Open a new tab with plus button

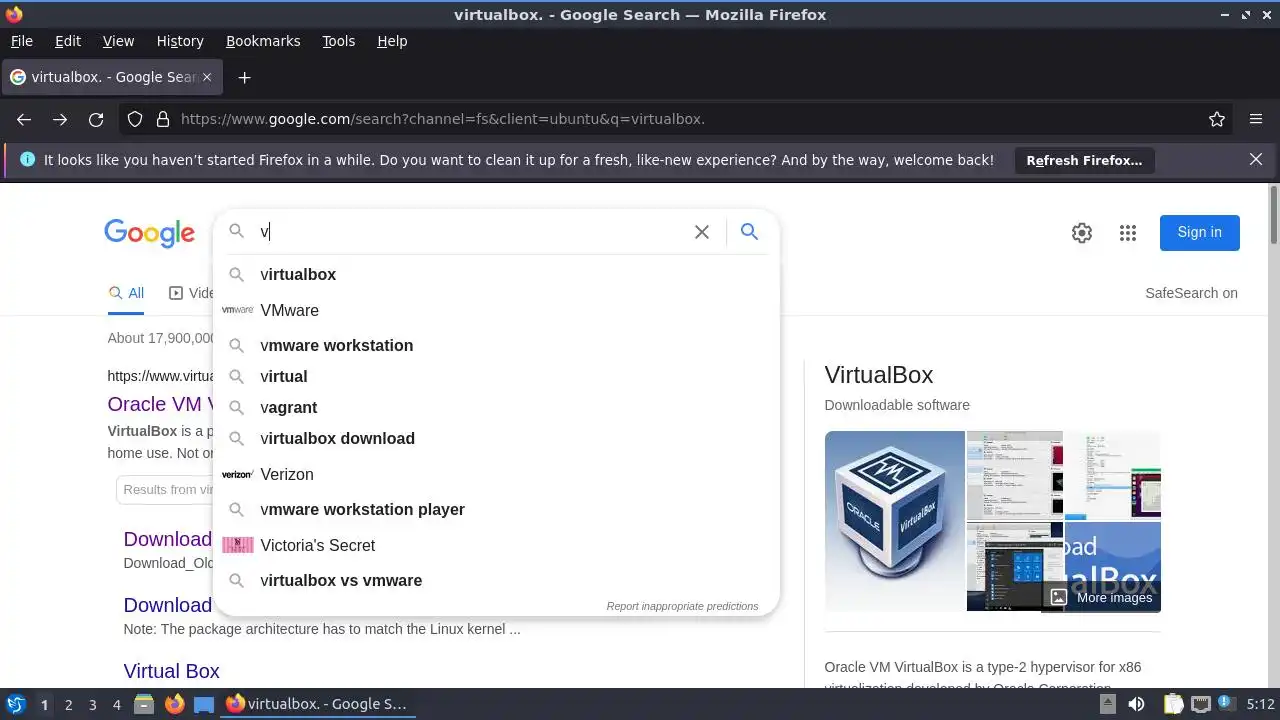coord(244,77)
